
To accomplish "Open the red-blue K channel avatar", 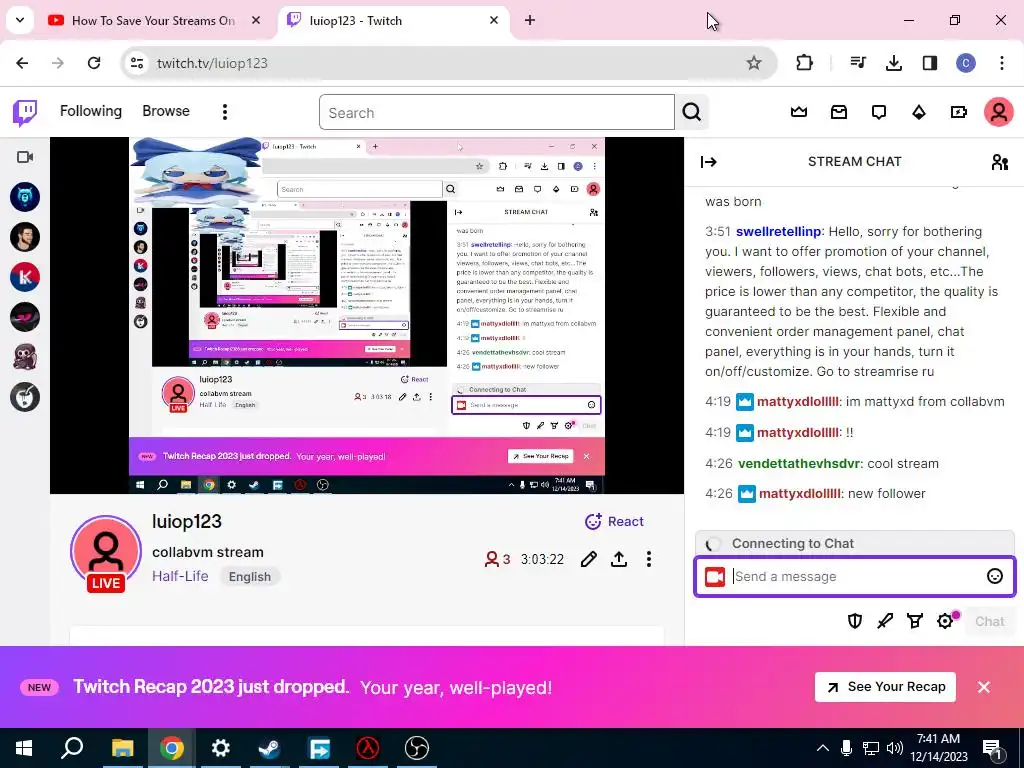I will [25, 277].
